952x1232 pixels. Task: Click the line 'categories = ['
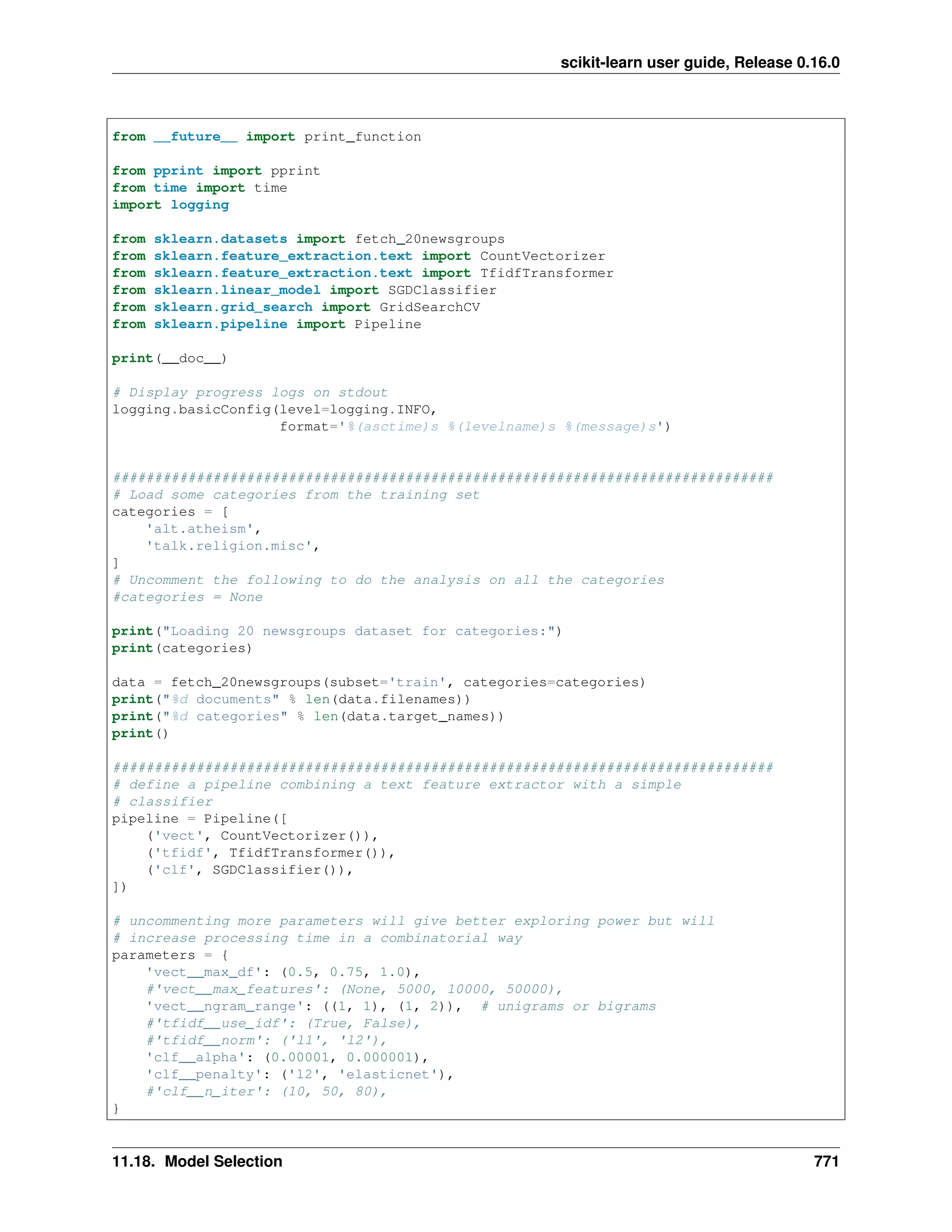170,512
